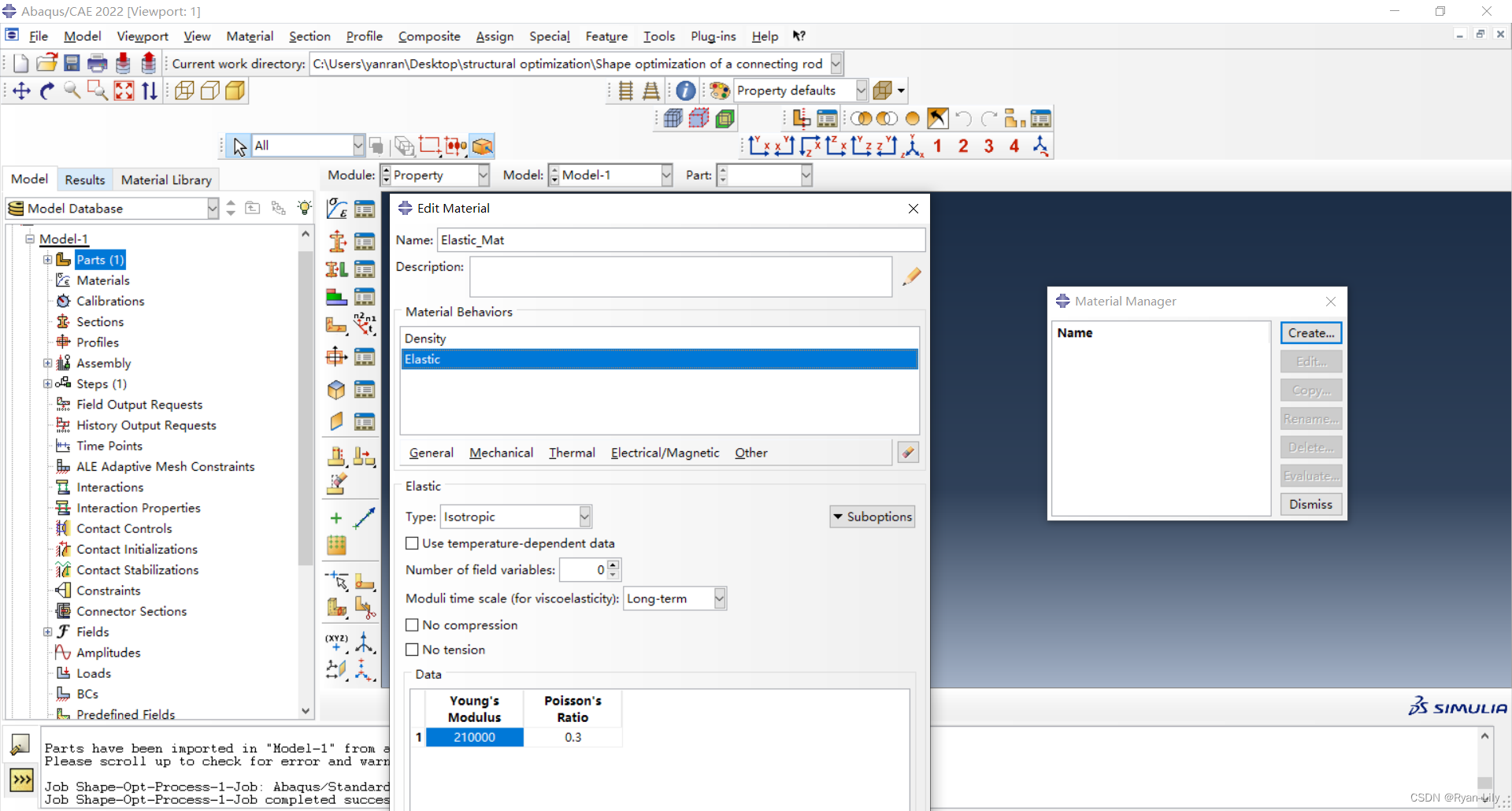Save the model database via floppy icon

point(72,63)
